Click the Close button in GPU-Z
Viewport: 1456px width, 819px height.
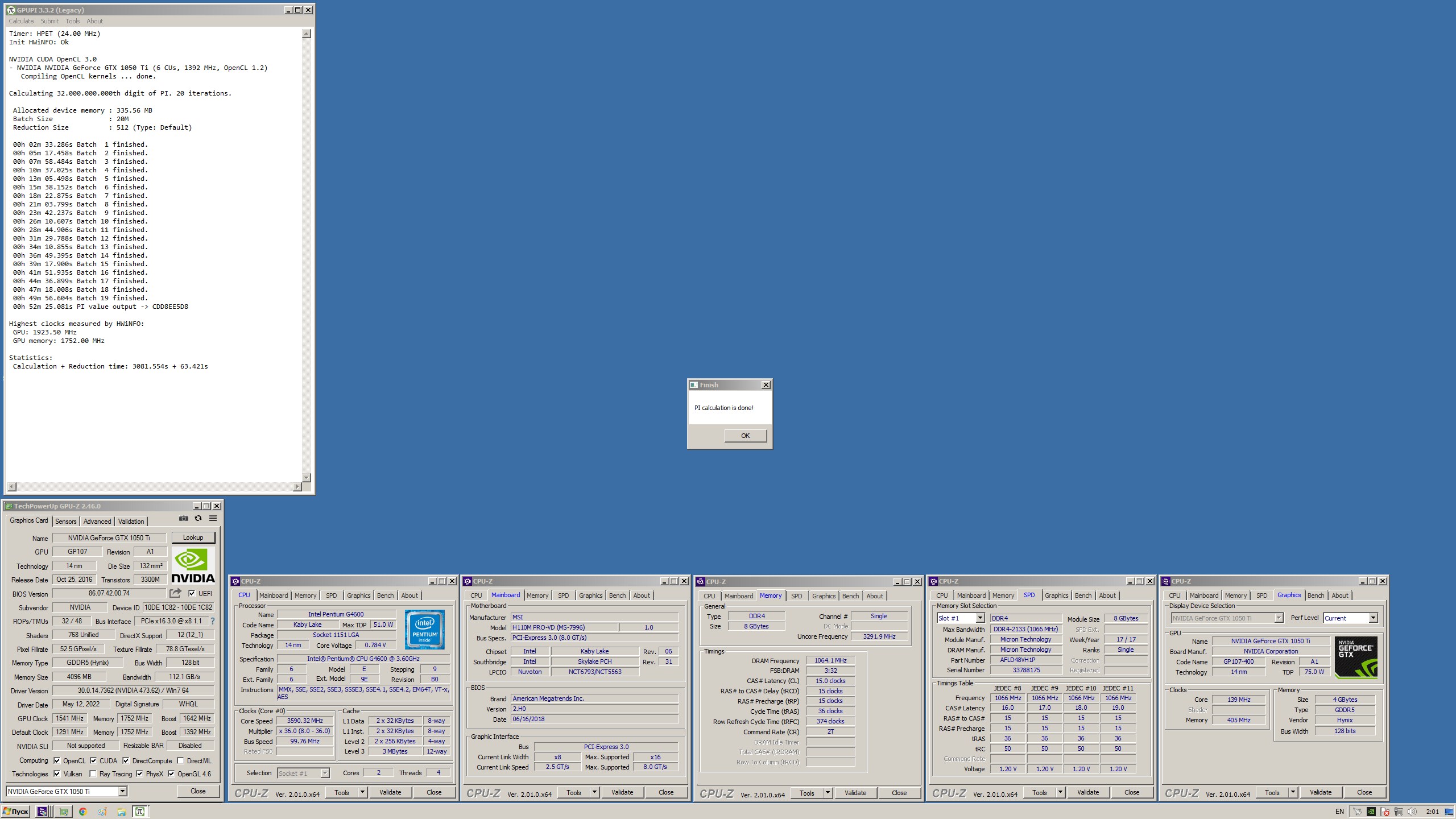[x=198, y=791]
